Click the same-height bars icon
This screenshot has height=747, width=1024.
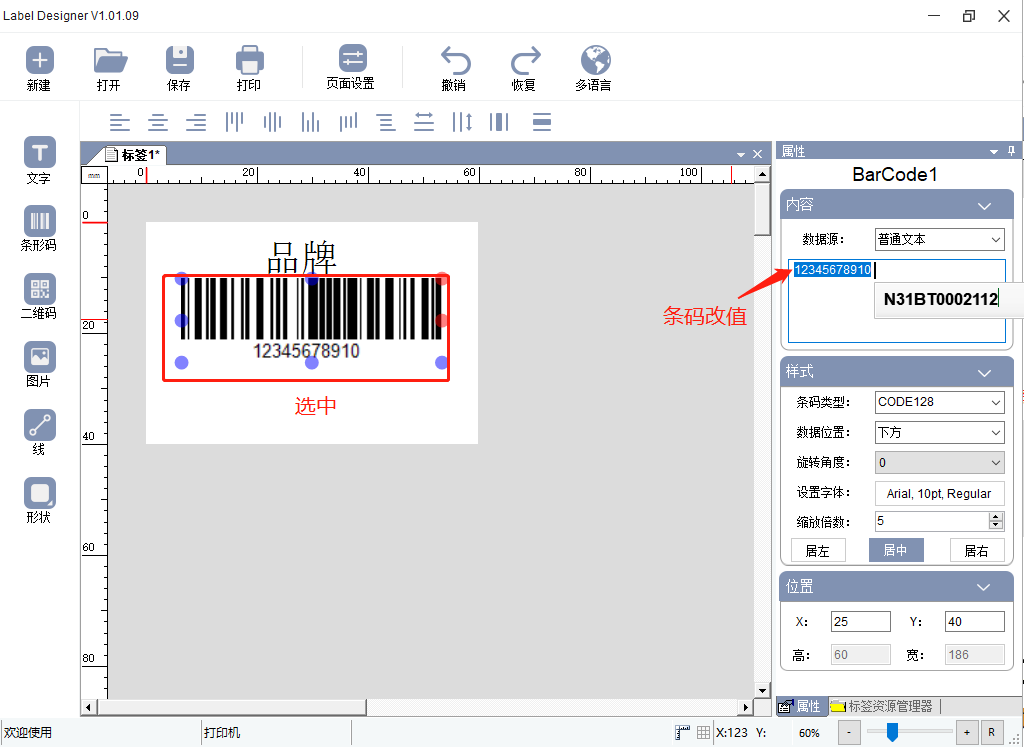[499, 122]
